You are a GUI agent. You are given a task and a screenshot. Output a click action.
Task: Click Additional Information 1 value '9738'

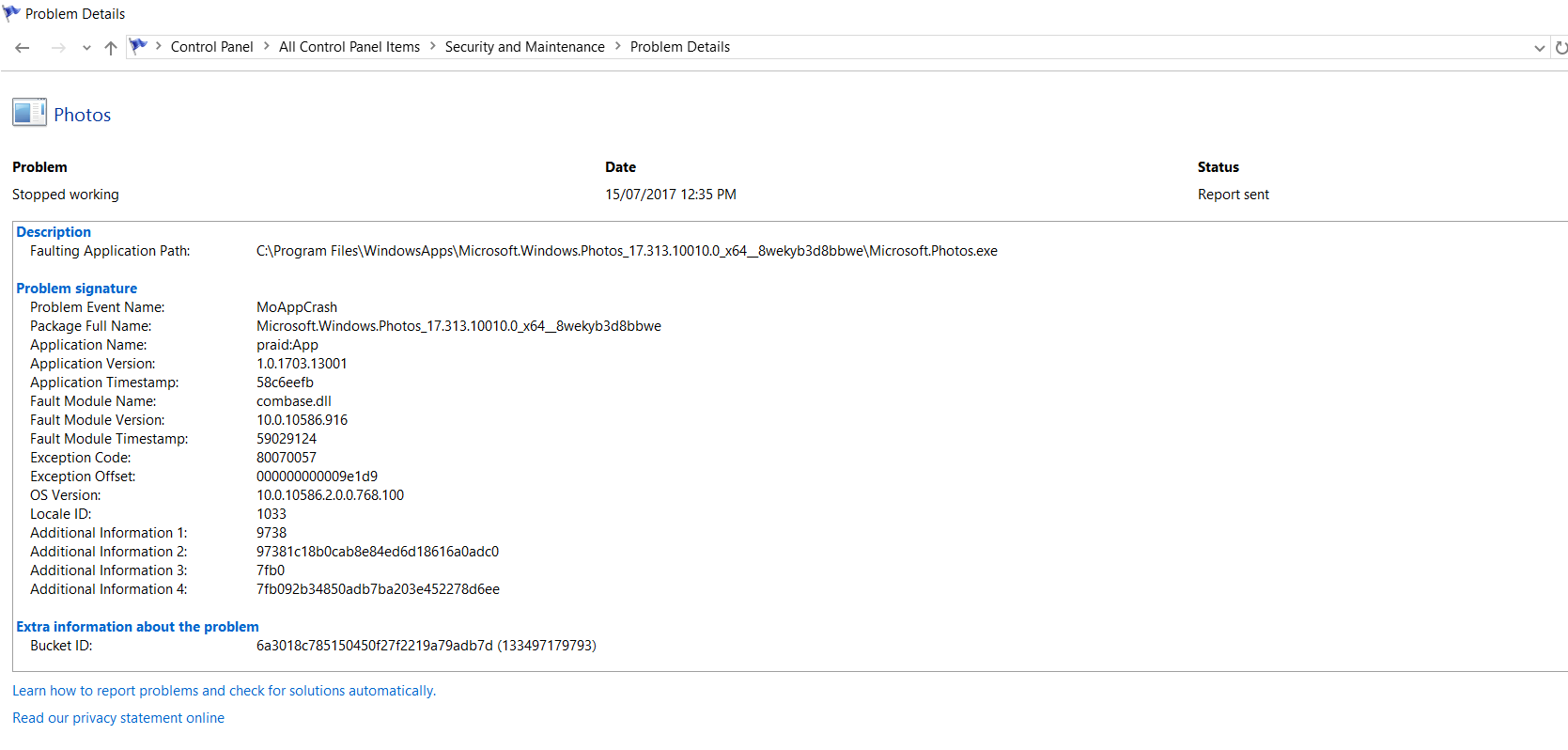point(272,533)
